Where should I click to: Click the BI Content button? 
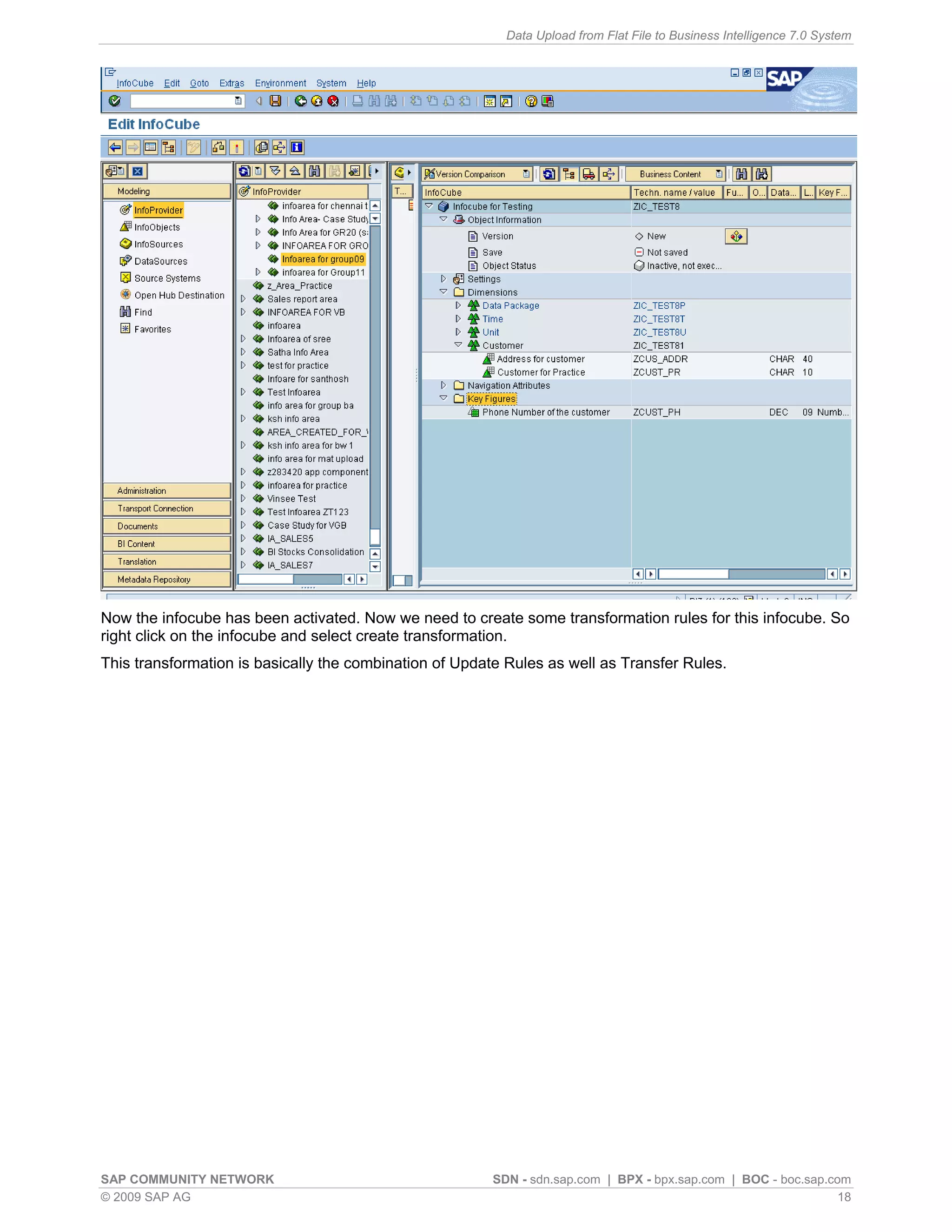[167, 544]
